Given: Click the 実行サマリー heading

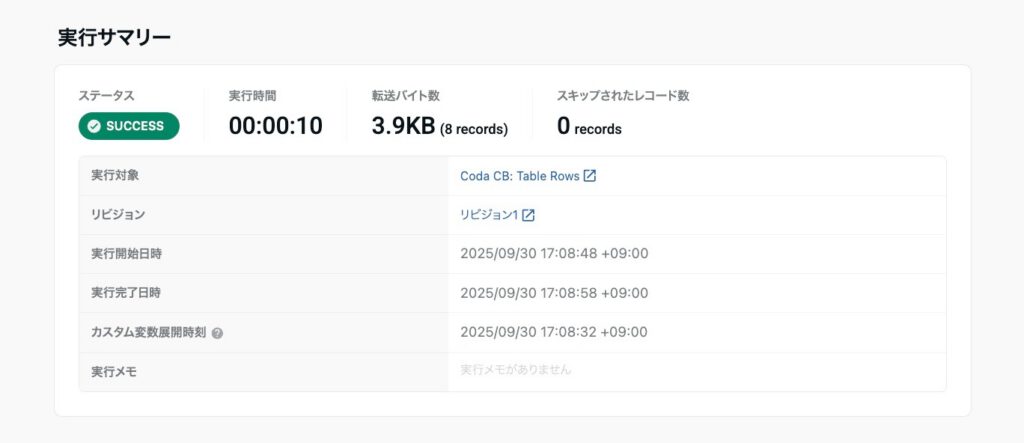Looking at the screenshot, I should click(114, 38).
